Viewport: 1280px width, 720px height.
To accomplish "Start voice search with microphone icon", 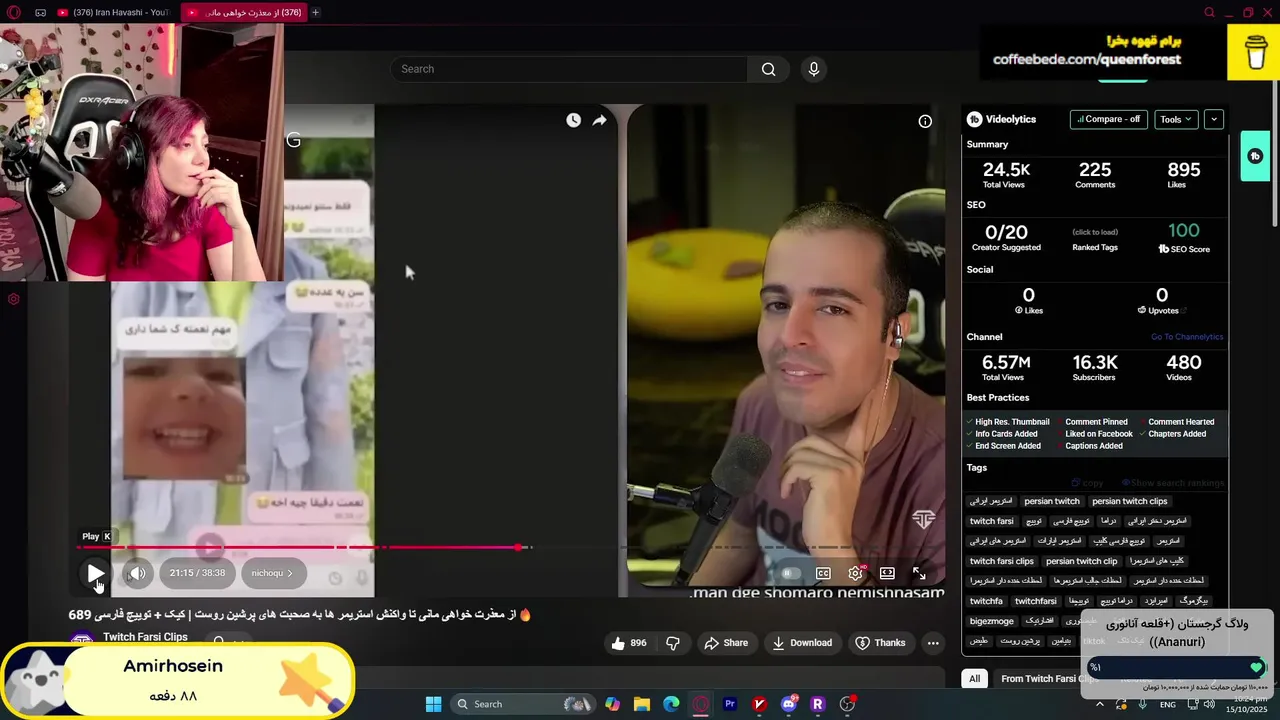I will pyautogui.click(x=814, y=69).
